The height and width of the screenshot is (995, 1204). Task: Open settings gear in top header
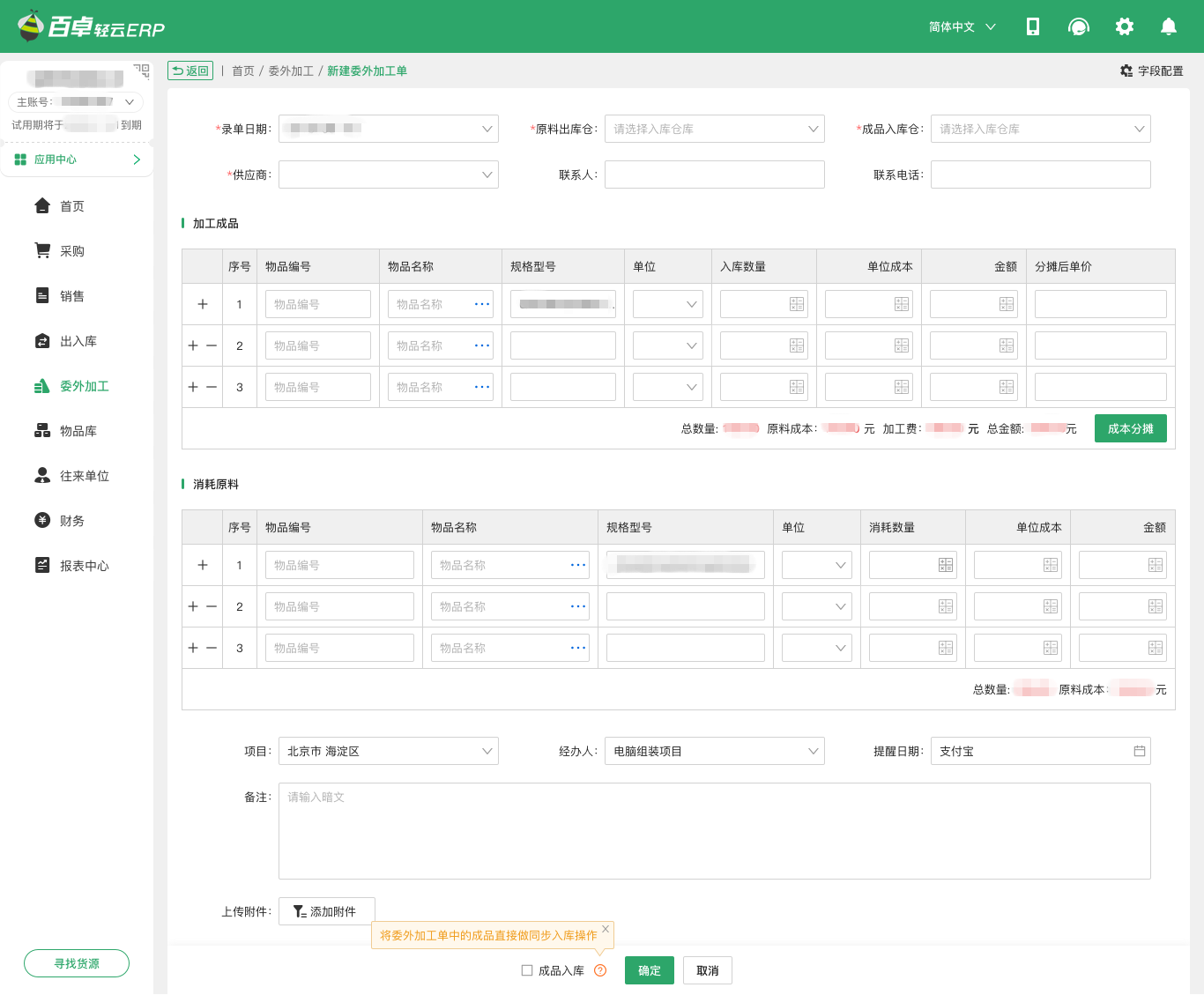pyautogui.click(x=1124, y=26)
